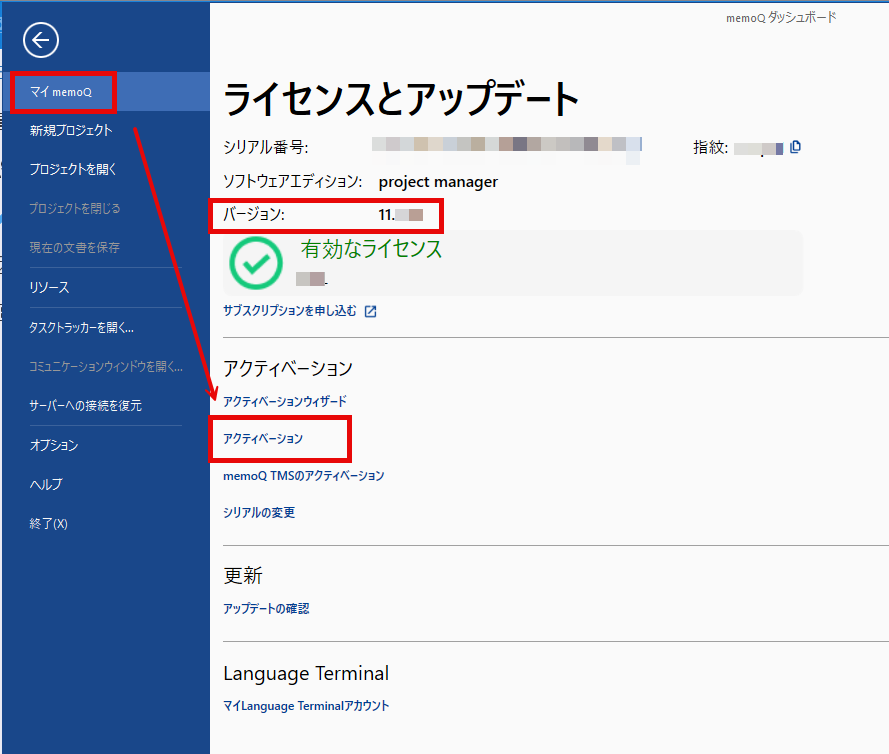This screenshot has height=754, width=889.
Task: Click the green checkmark license icon
Action: click(255, 263)
